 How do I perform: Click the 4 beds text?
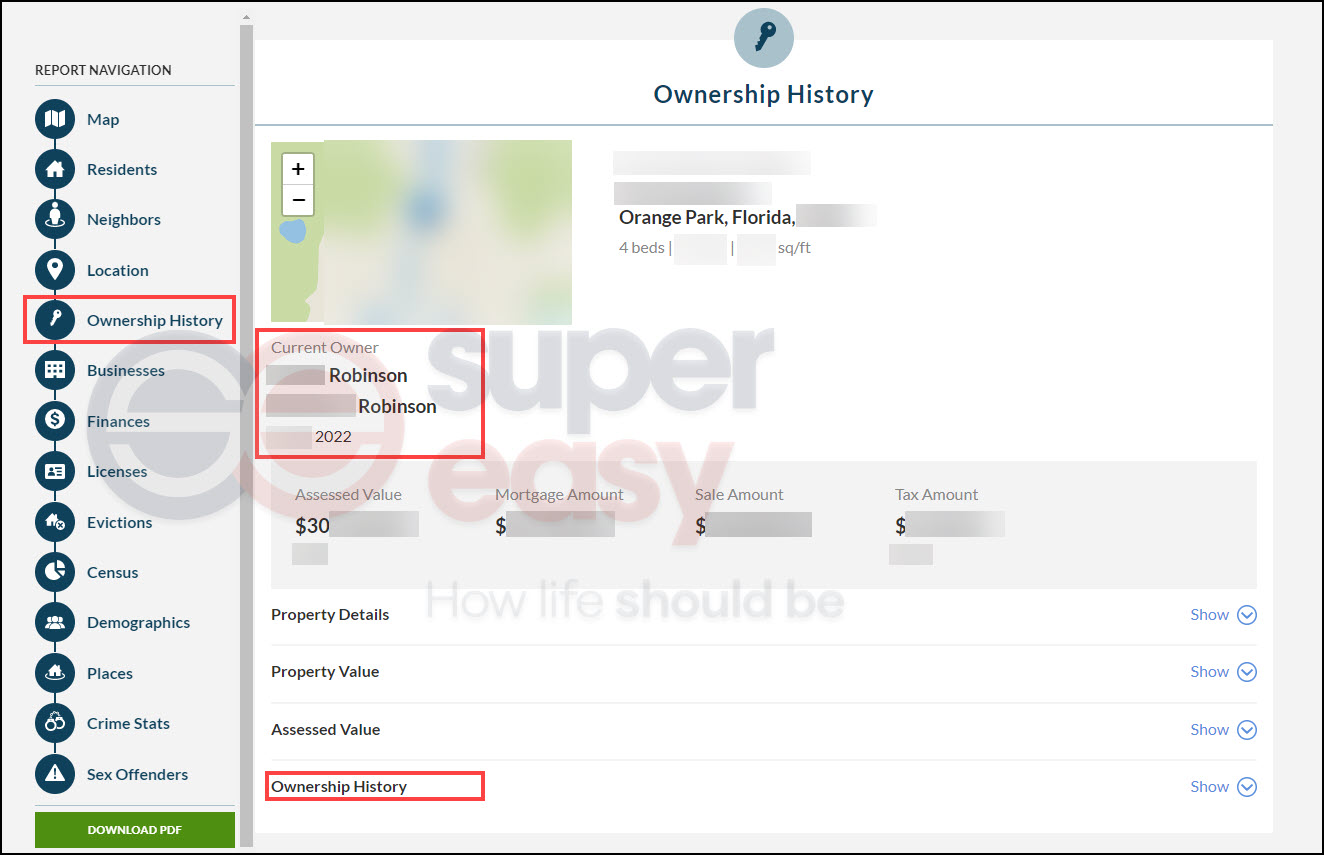pyautogui.click(x=641, y=247)
